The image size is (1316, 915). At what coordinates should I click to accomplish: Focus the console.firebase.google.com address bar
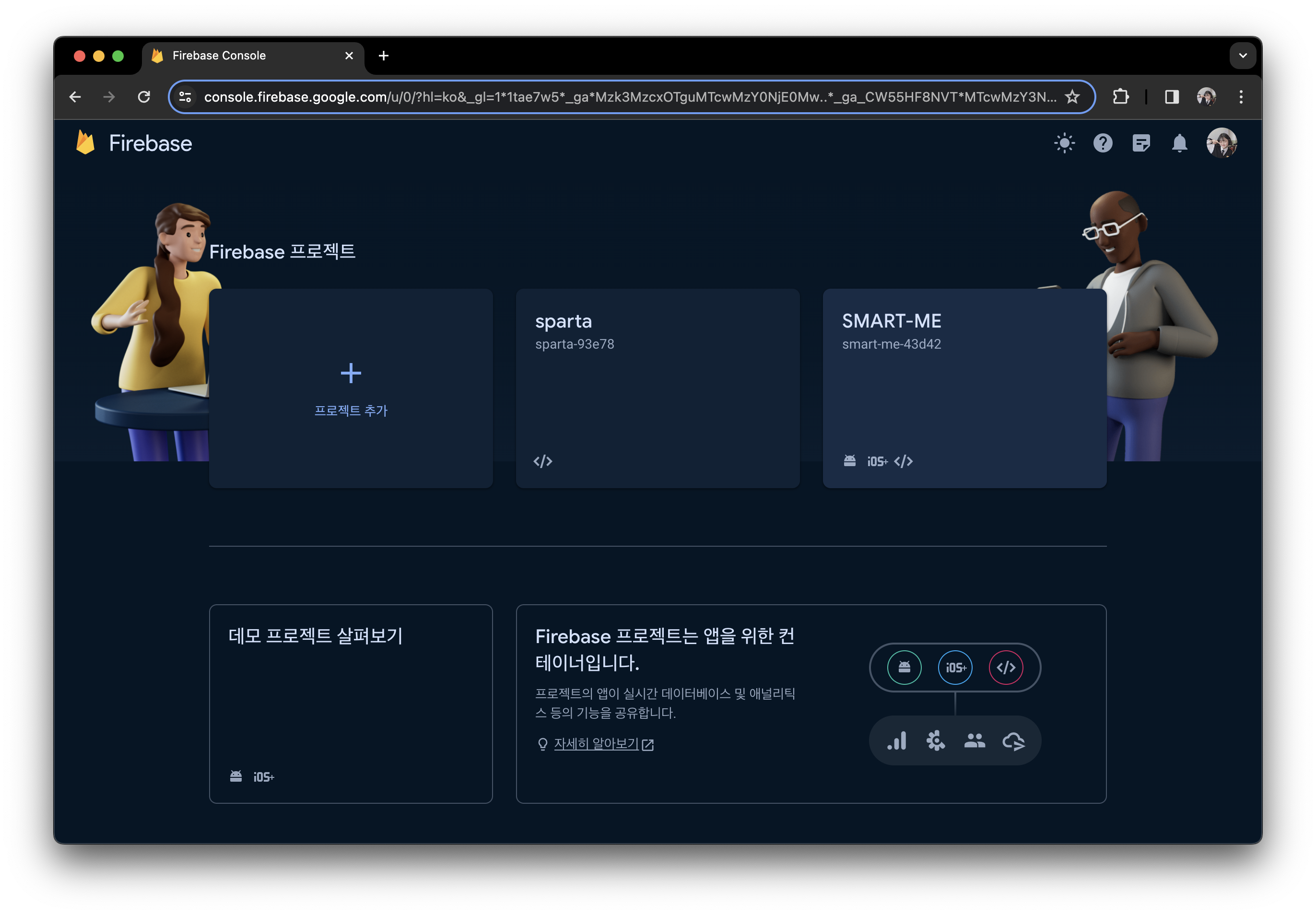coord(631,97)
